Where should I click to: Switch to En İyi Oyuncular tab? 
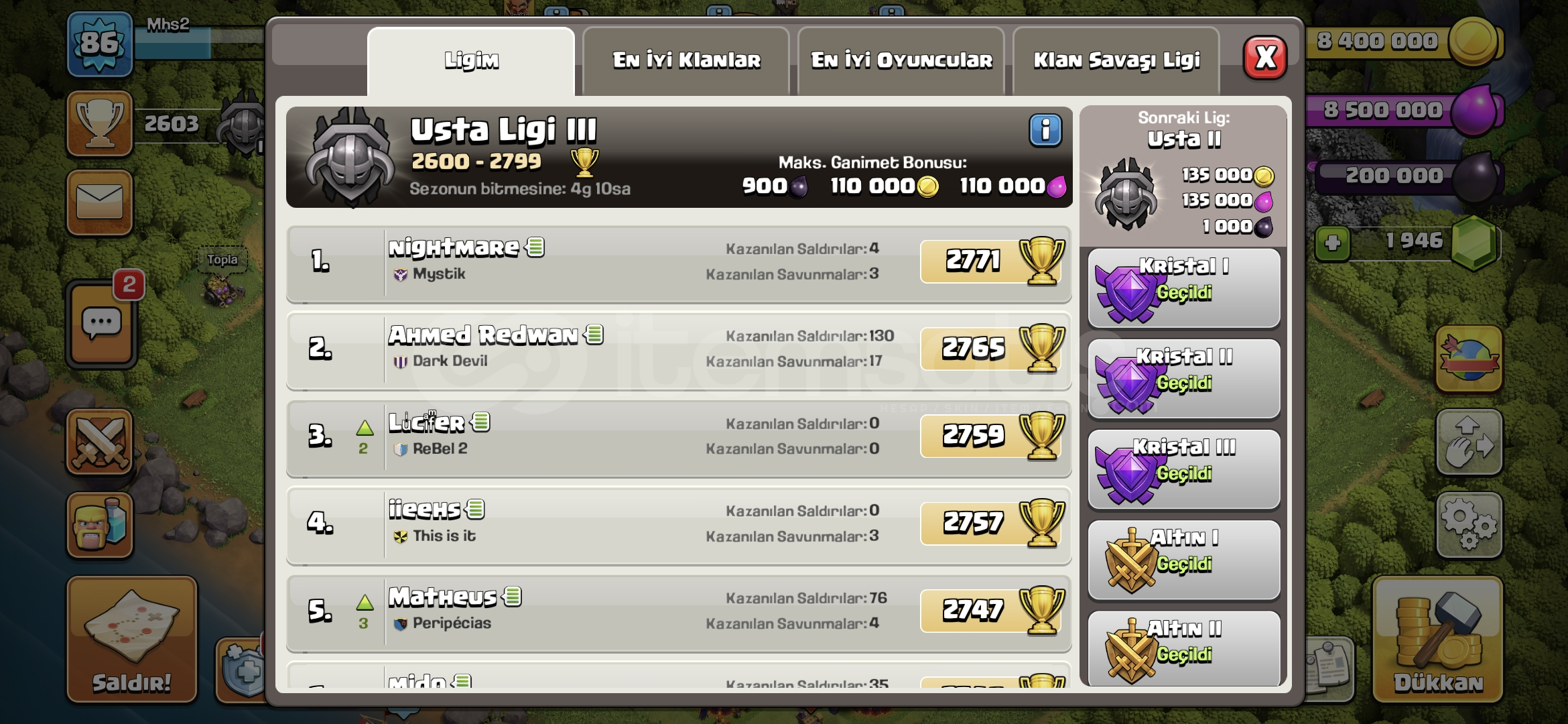click(901, 61)
